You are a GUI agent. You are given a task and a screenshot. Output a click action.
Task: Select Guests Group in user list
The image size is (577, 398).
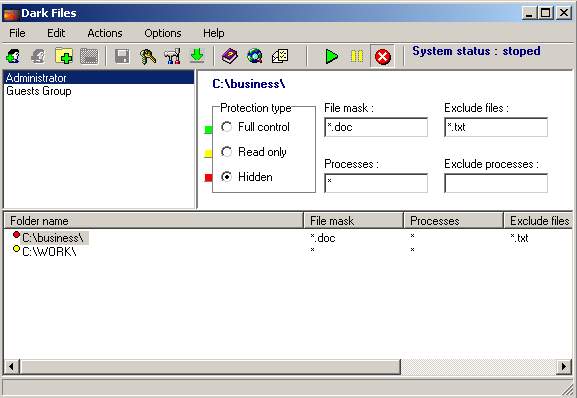coord(99,91)
